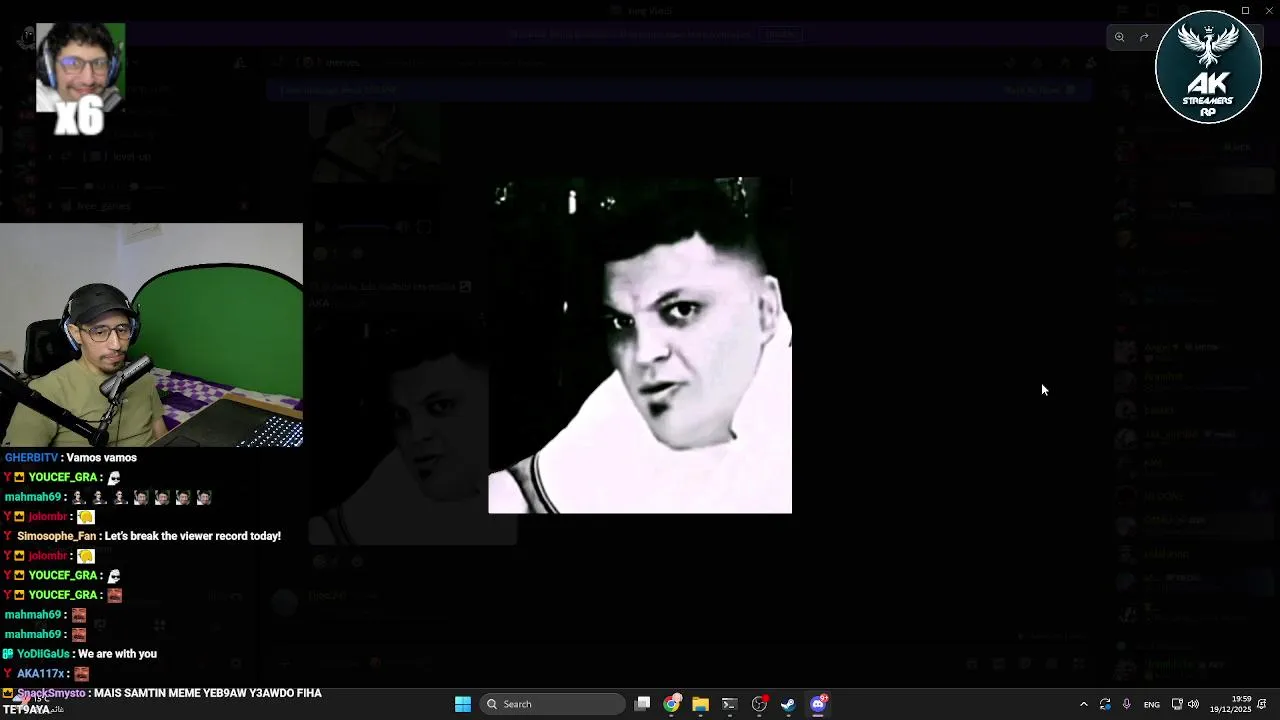The image size is (1280, 720).
Task: Click message "Let's break the viewer record today!"
Action: pos(193,536)
